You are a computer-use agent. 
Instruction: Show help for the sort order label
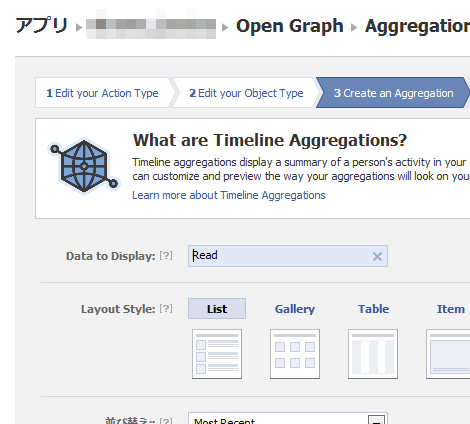tap(166, 421)
